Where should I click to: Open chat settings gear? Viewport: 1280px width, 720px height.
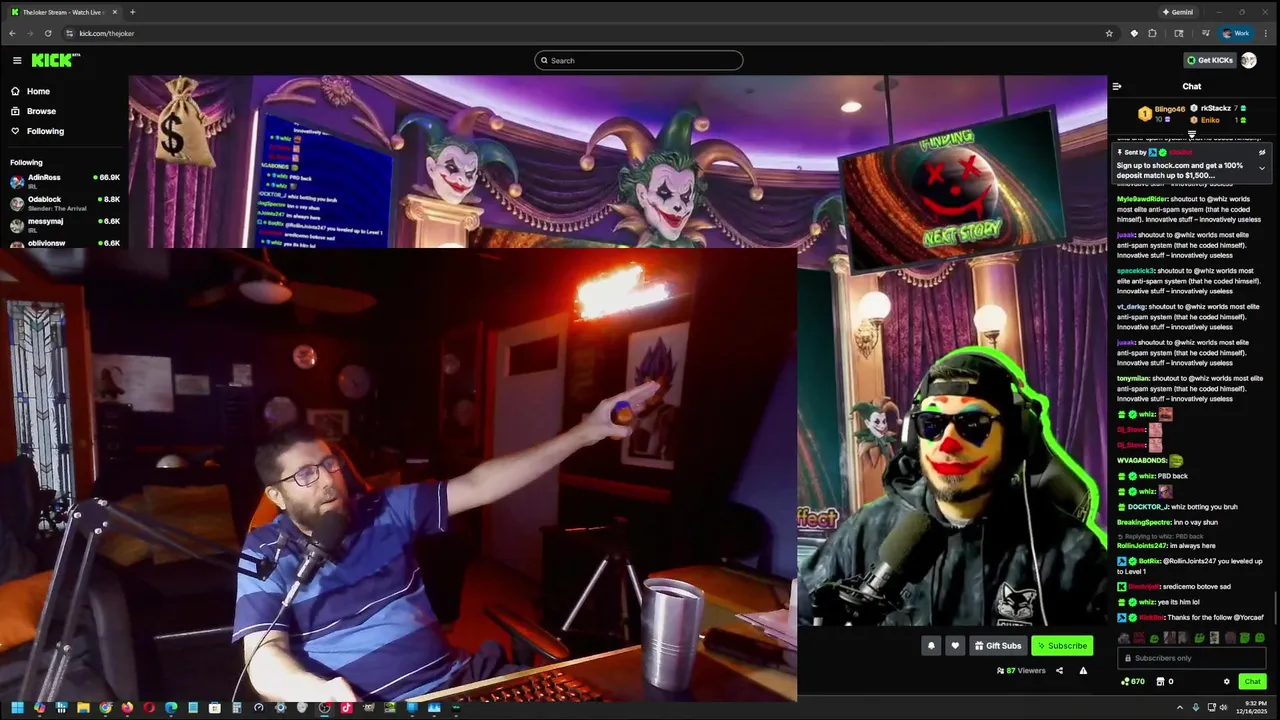click(1227, 682)
